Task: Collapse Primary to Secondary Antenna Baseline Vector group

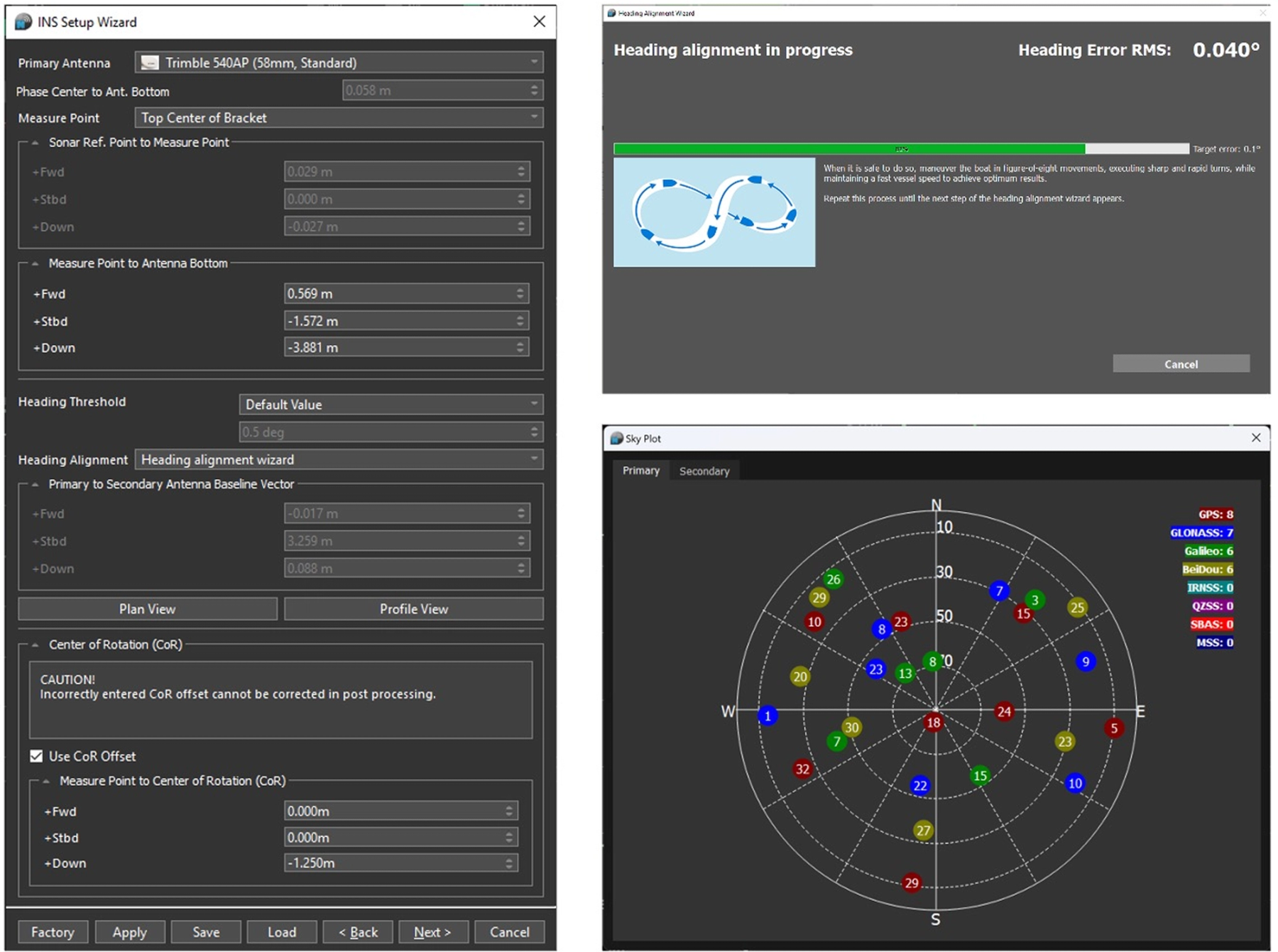Action: (35, 484)
